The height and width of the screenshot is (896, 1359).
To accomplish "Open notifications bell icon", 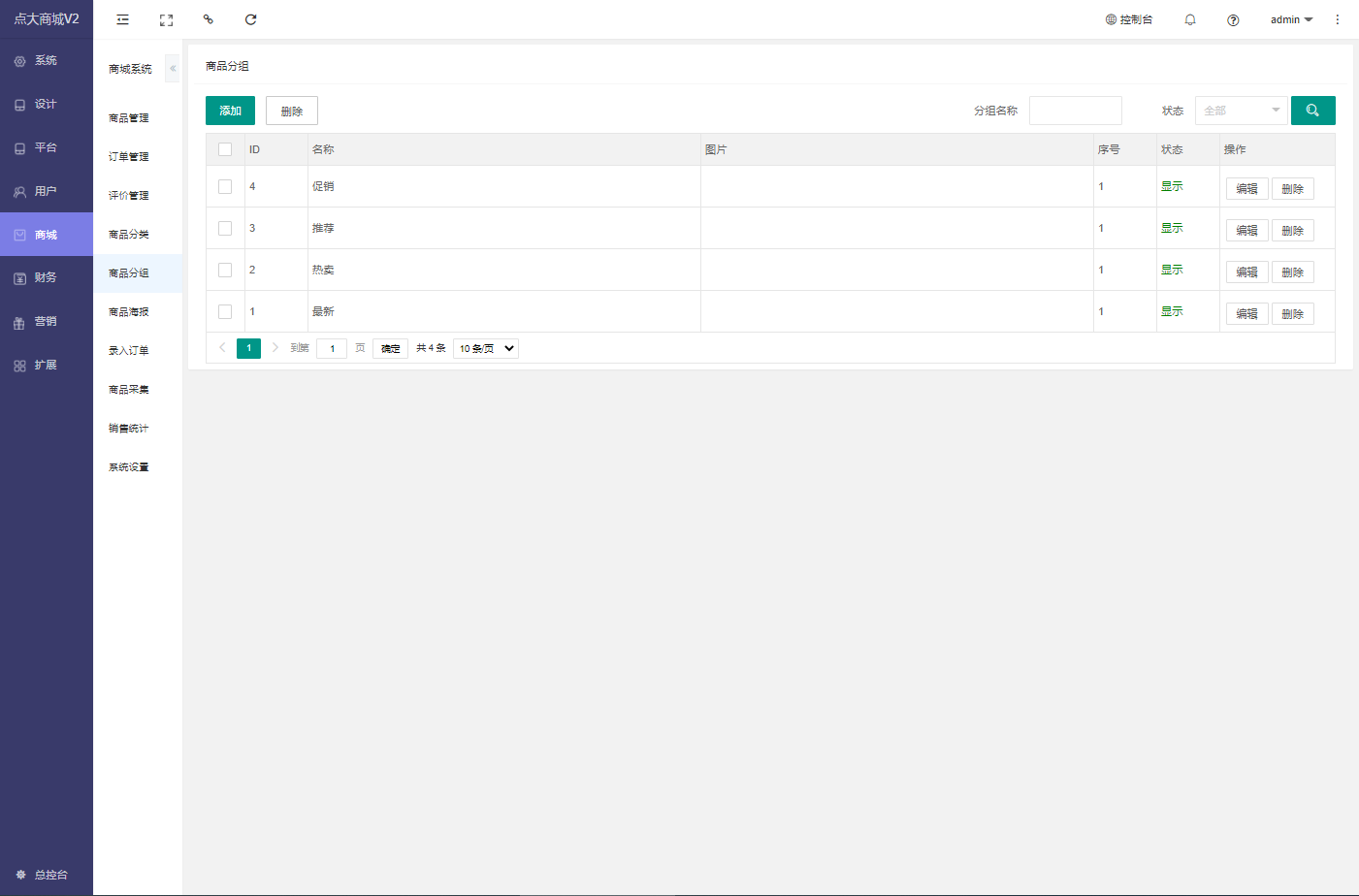I will pyautogui.click(x=1190, y=19).
